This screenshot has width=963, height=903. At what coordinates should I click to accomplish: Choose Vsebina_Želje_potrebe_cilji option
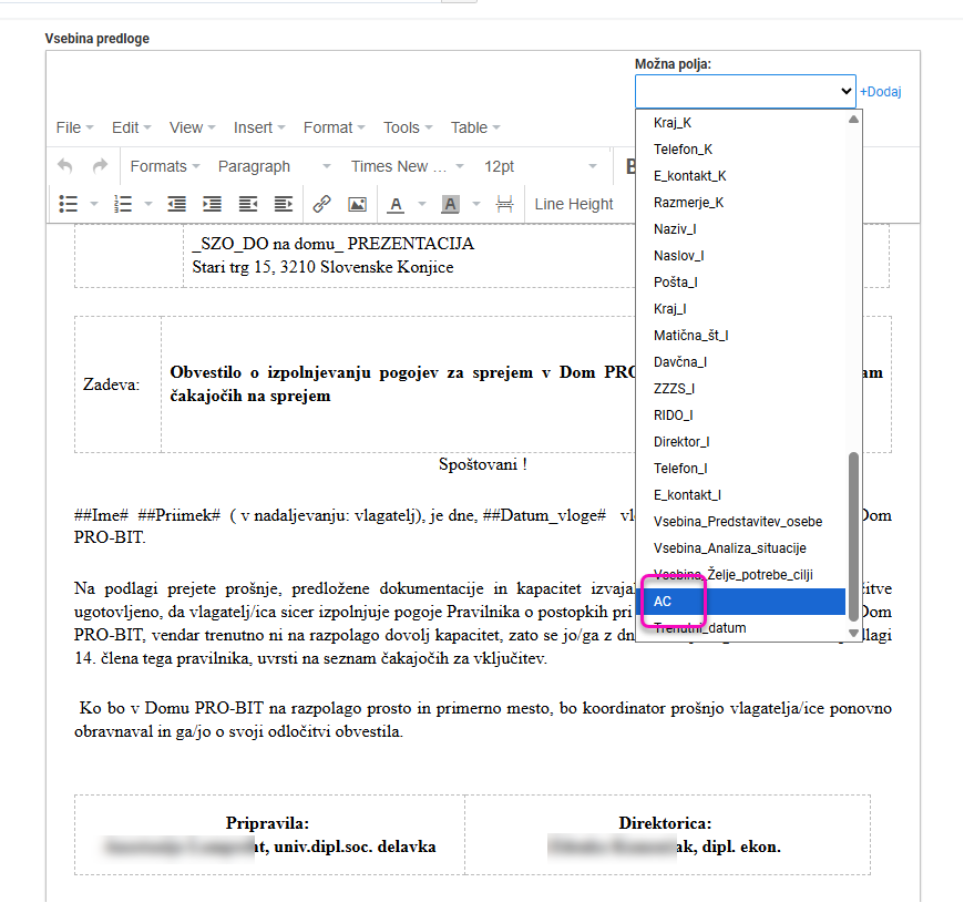(741, 575)
